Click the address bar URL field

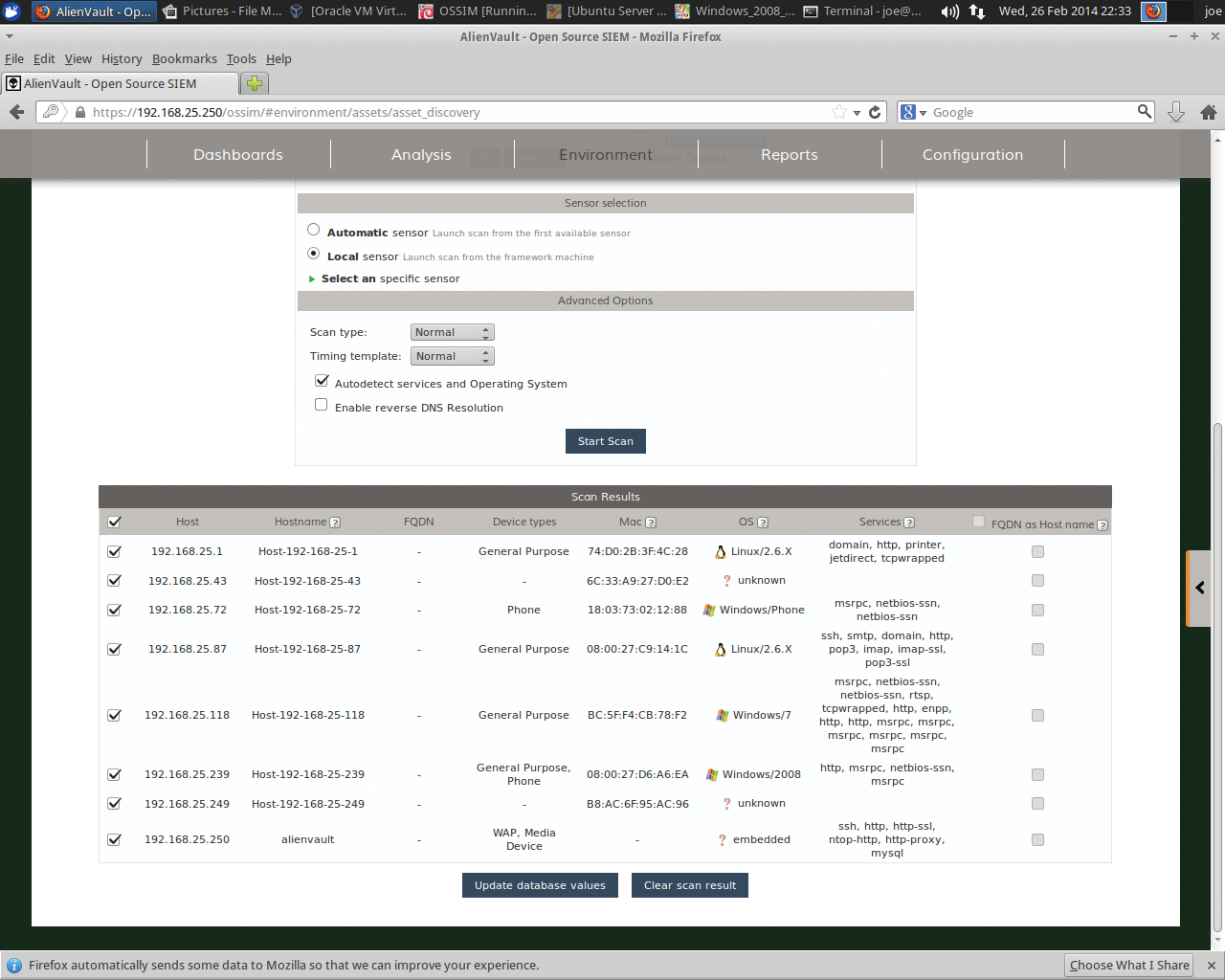[x=459, y=112]
